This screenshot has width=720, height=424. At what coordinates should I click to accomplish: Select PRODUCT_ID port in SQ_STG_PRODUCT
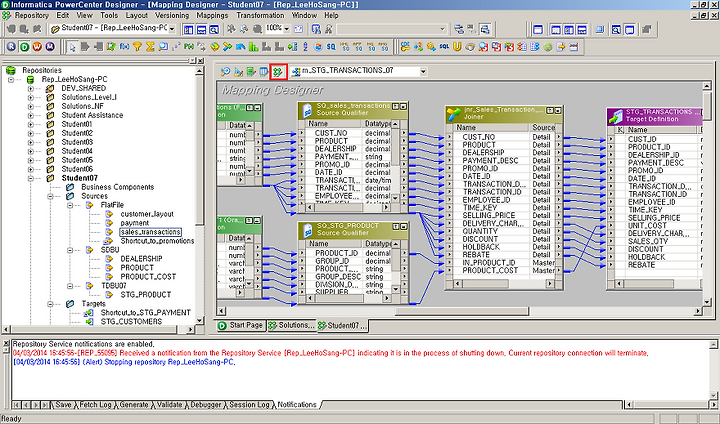pos(336,253)
